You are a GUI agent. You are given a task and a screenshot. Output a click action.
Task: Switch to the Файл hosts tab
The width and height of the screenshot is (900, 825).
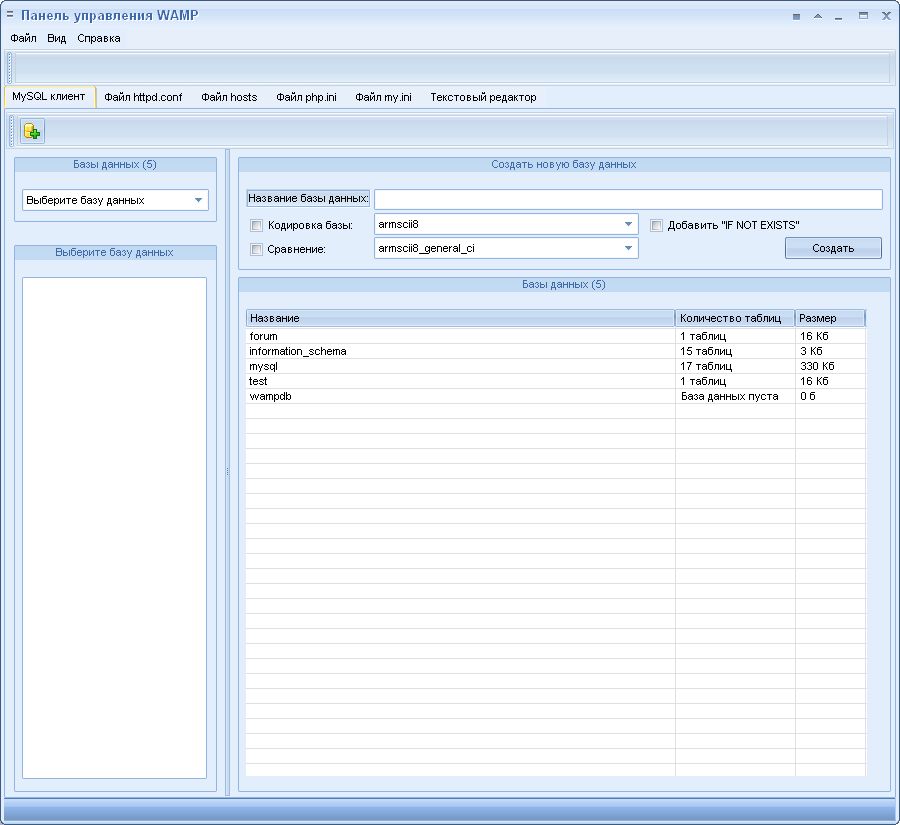coord(229,97)
